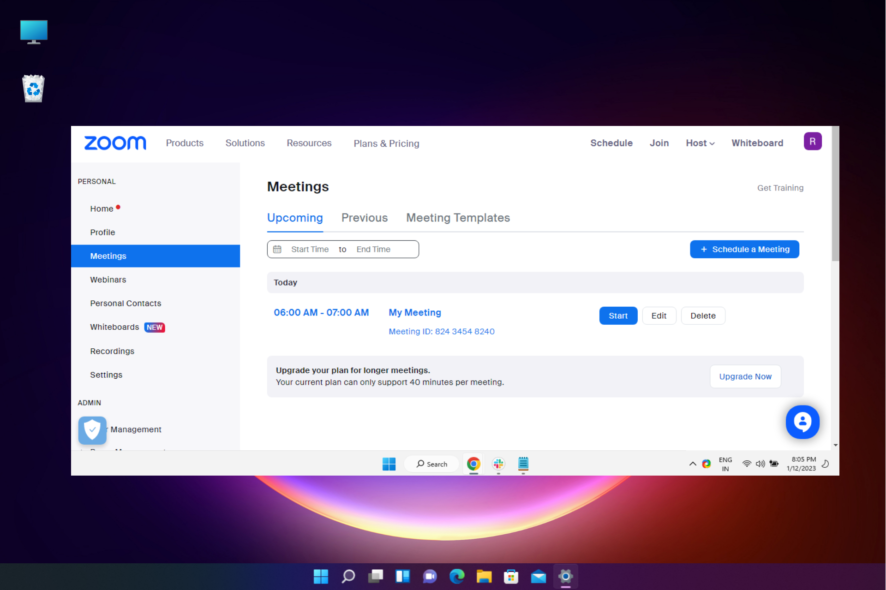
Task: Click the Schedule a Meeting button
Action: (745, 249)
